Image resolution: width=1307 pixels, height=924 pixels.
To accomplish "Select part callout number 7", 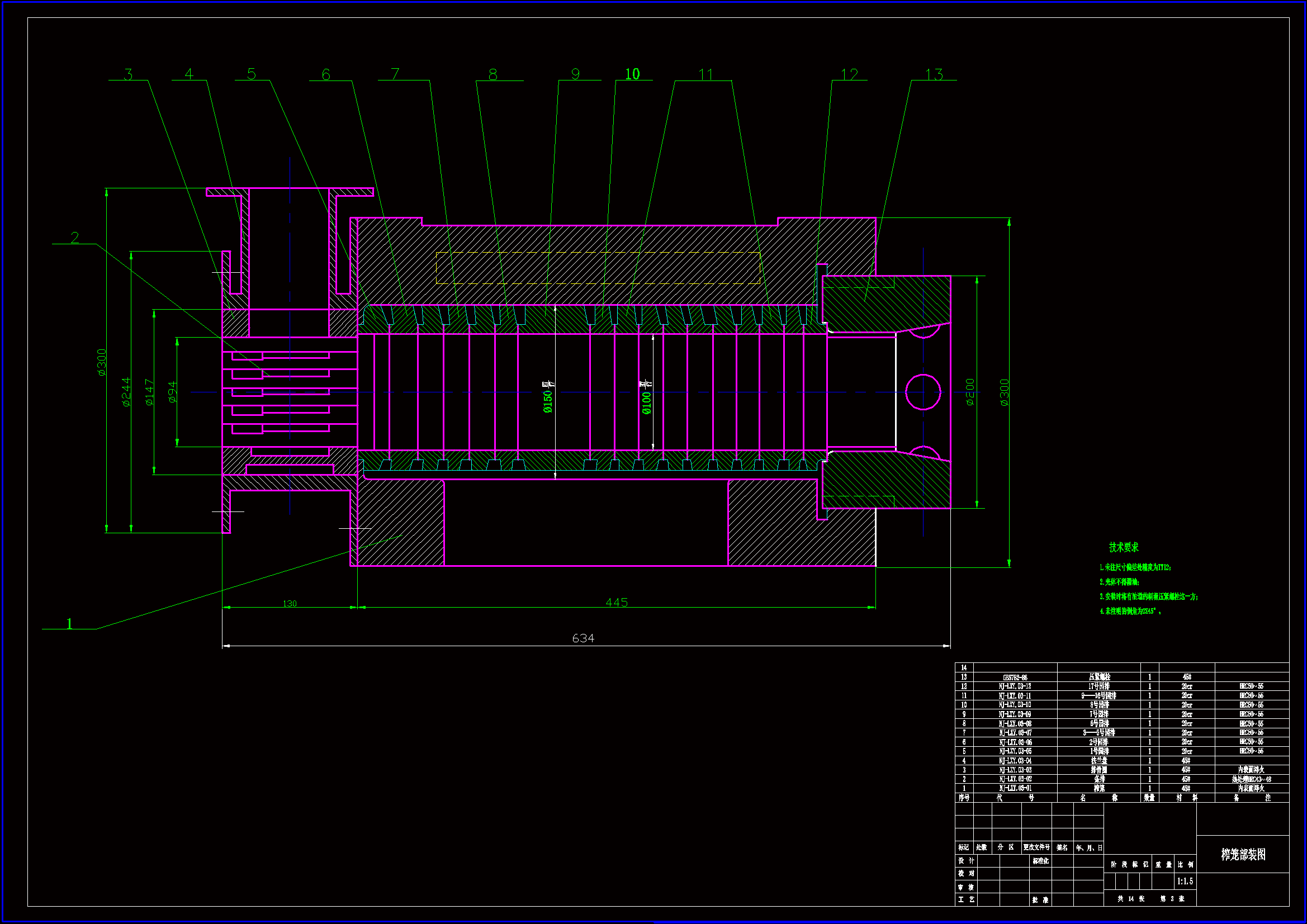I will 395,74.
